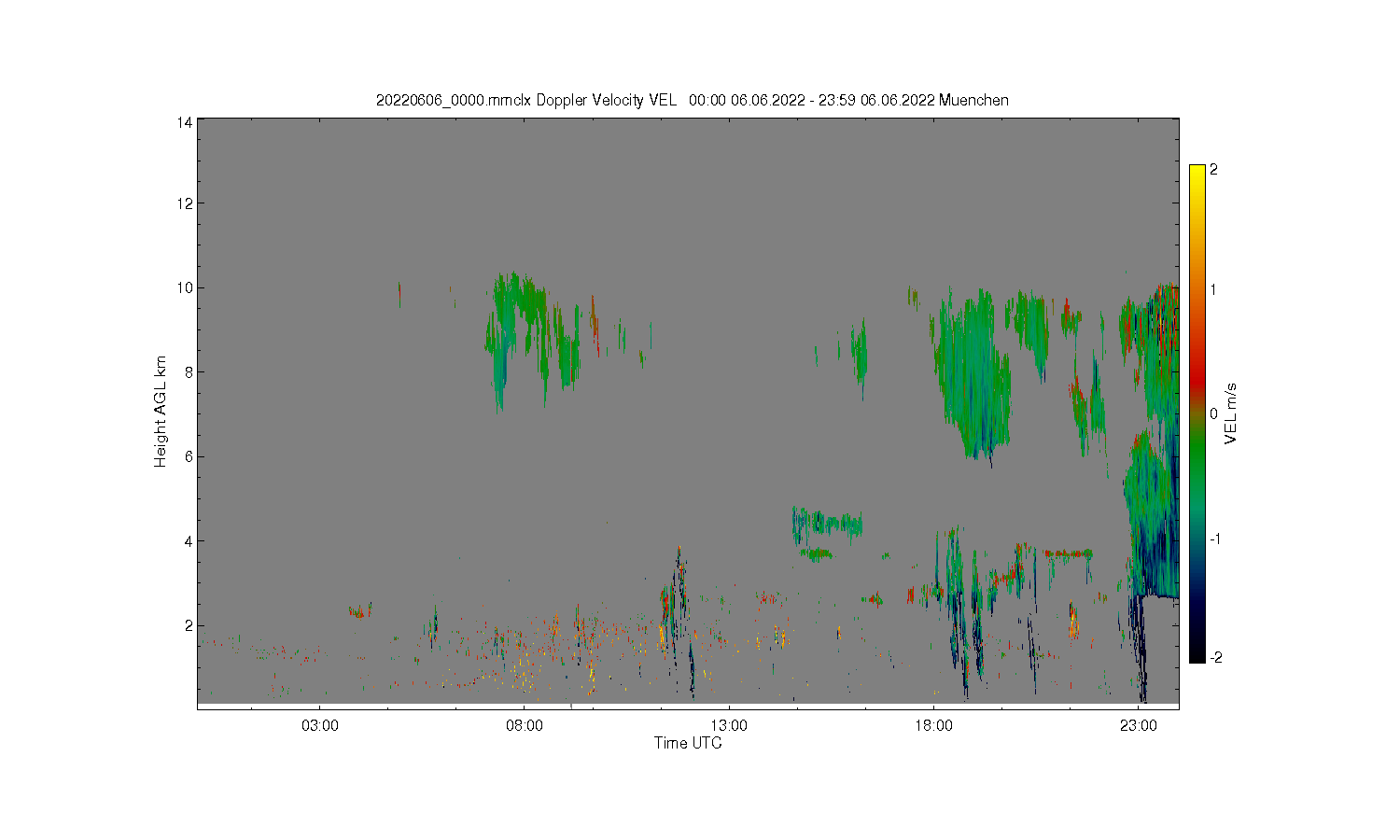1400x840 pixels.
Task: Click the plot title mentioning Doppler Velocity VEL
Action: (692, 100)
